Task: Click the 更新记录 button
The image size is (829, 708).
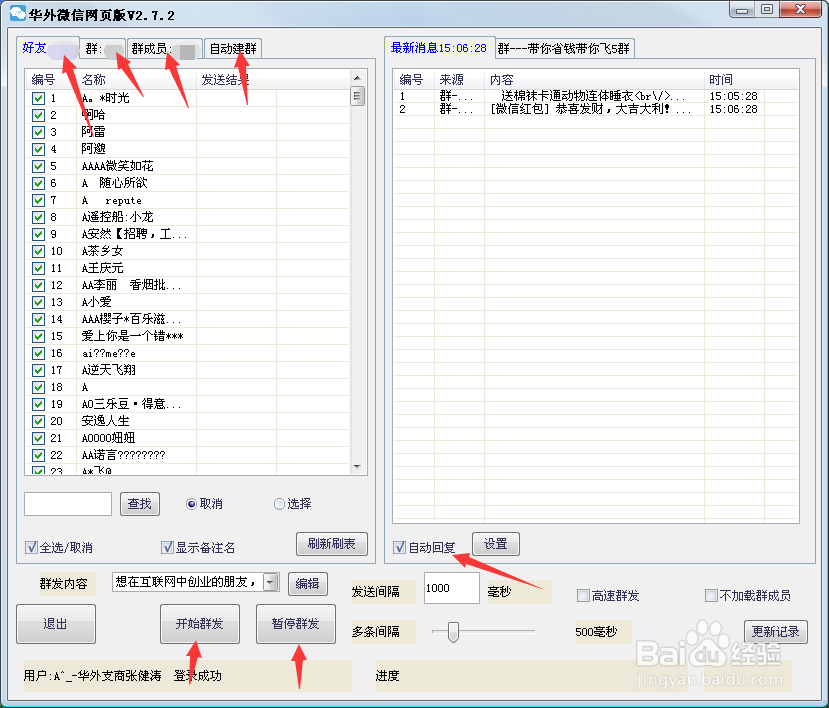Action: pyautogui.click(x=776, y=631)
